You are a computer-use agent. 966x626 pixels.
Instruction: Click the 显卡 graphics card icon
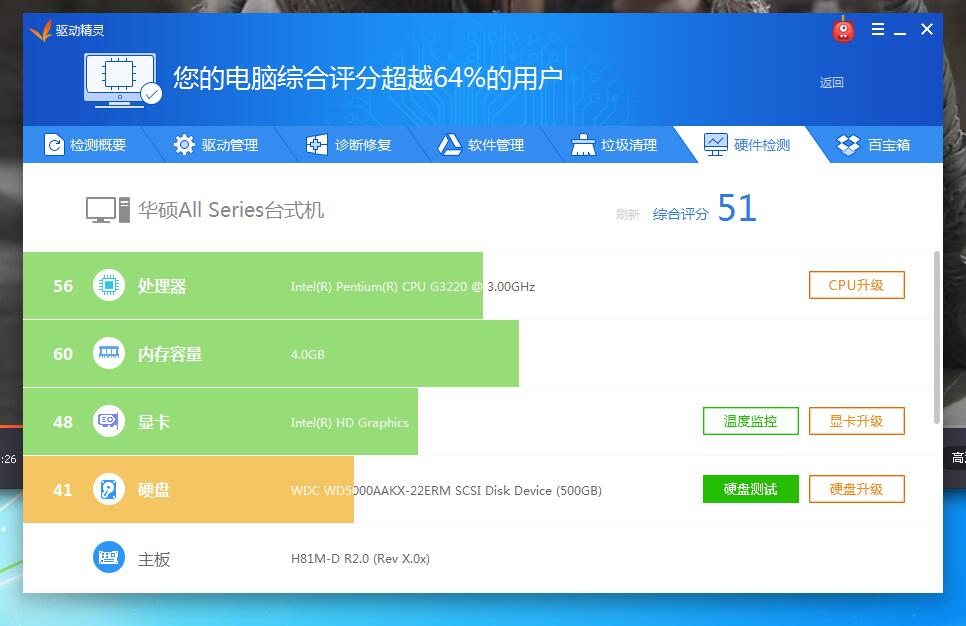(109, 421)
